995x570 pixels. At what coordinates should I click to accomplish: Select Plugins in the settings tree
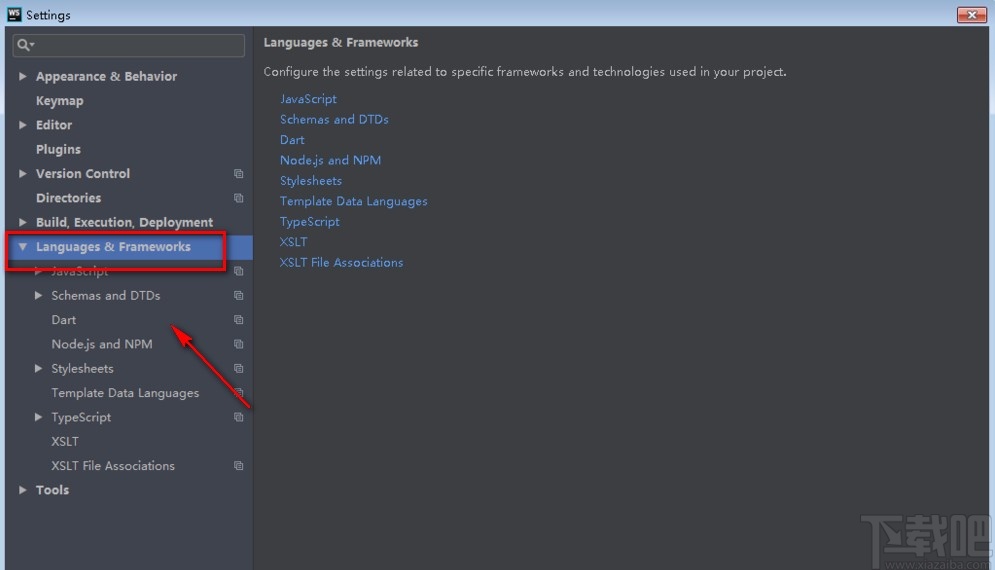pos(58,149)
